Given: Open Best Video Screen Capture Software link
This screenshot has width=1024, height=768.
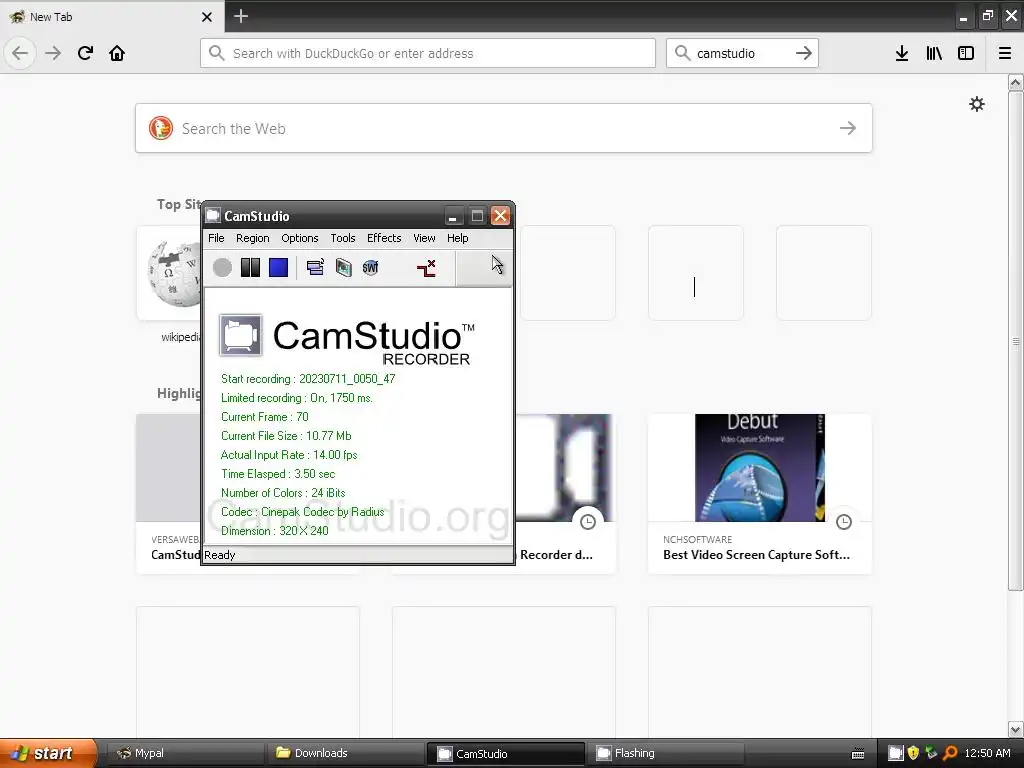Looking at the screenshot, I should click(756, 554).
